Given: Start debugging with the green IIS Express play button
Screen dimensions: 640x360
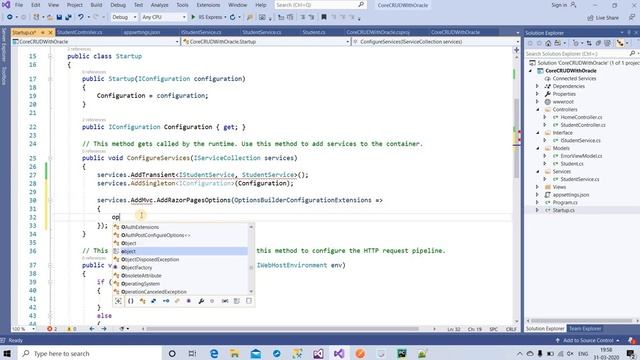Looking at the screenshot, I should (193, 17).
